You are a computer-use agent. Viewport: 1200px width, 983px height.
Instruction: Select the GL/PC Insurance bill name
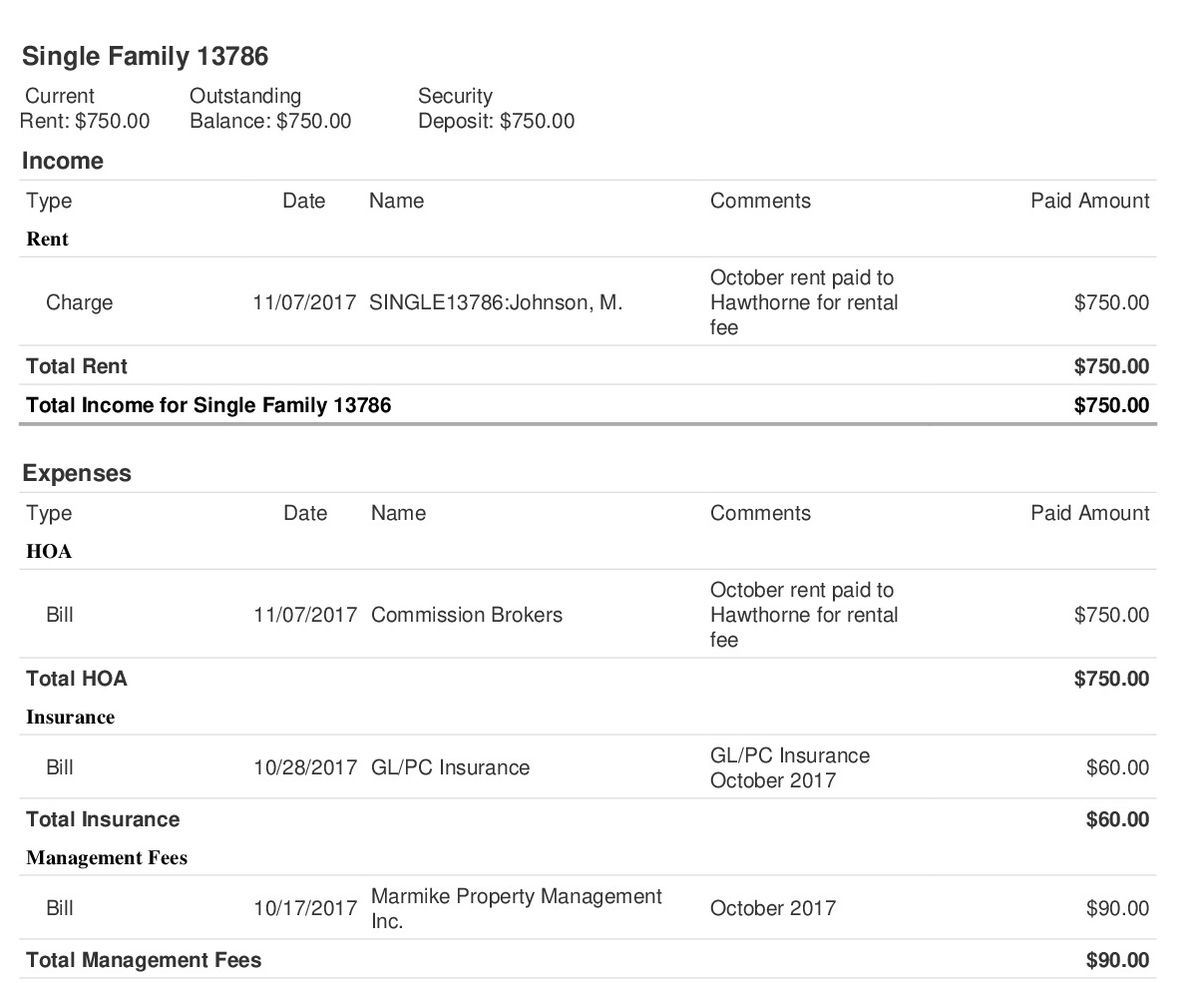click(x=450, y=768)
